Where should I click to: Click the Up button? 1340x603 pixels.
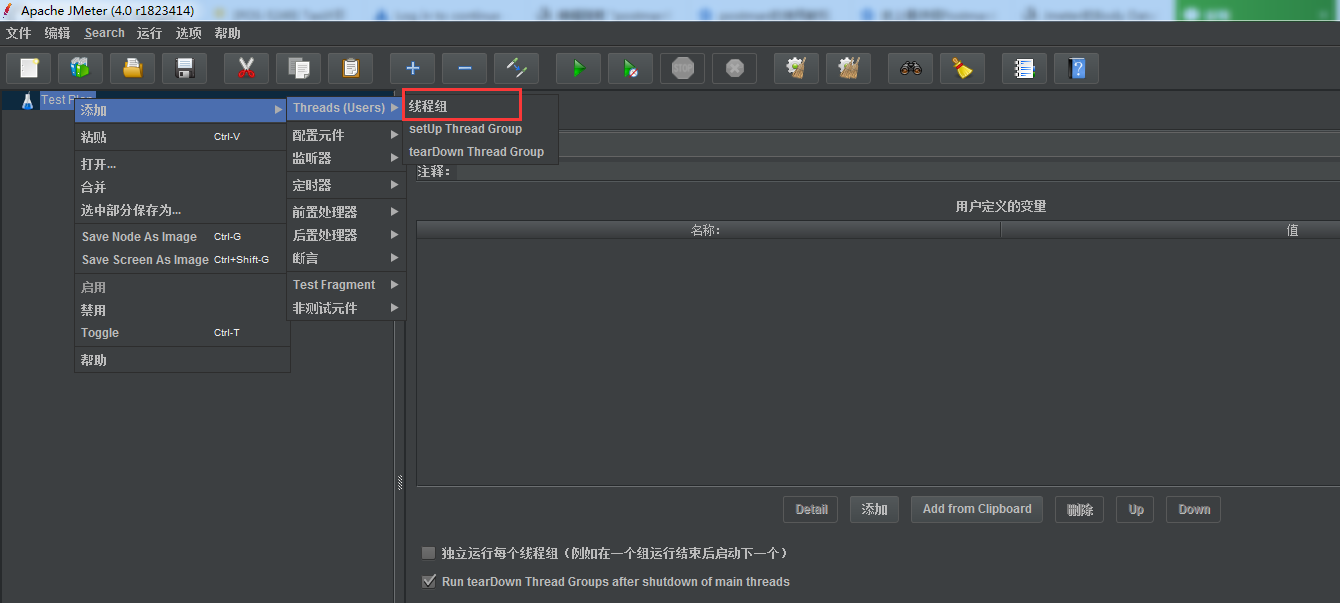(1136, 509)
